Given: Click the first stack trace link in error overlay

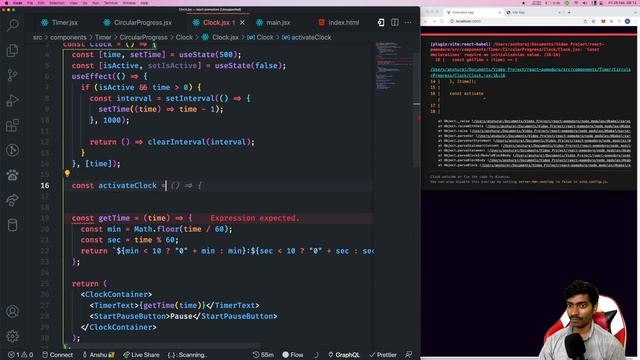Looking at the screenshot, I should coord(551,121).
